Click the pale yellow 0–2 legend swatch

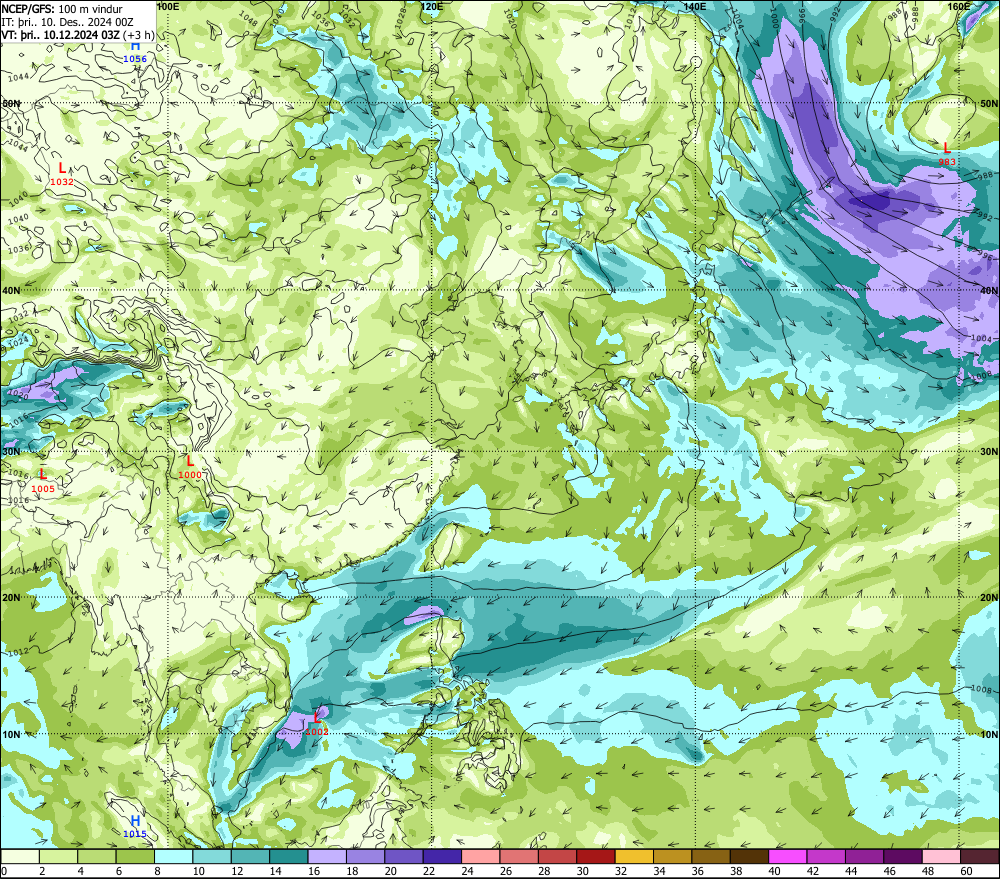(x=20, y=856)
